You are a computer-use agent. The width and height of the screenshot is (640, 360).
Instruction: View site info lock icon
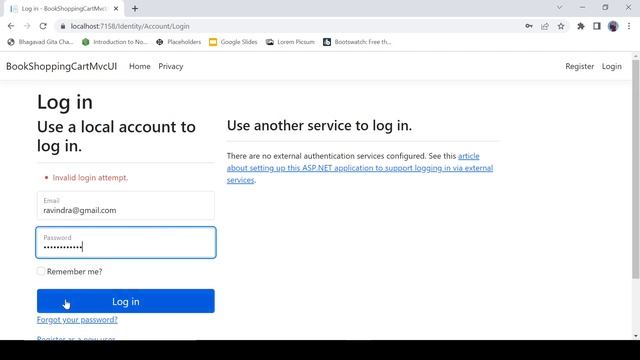coord(62,26)
